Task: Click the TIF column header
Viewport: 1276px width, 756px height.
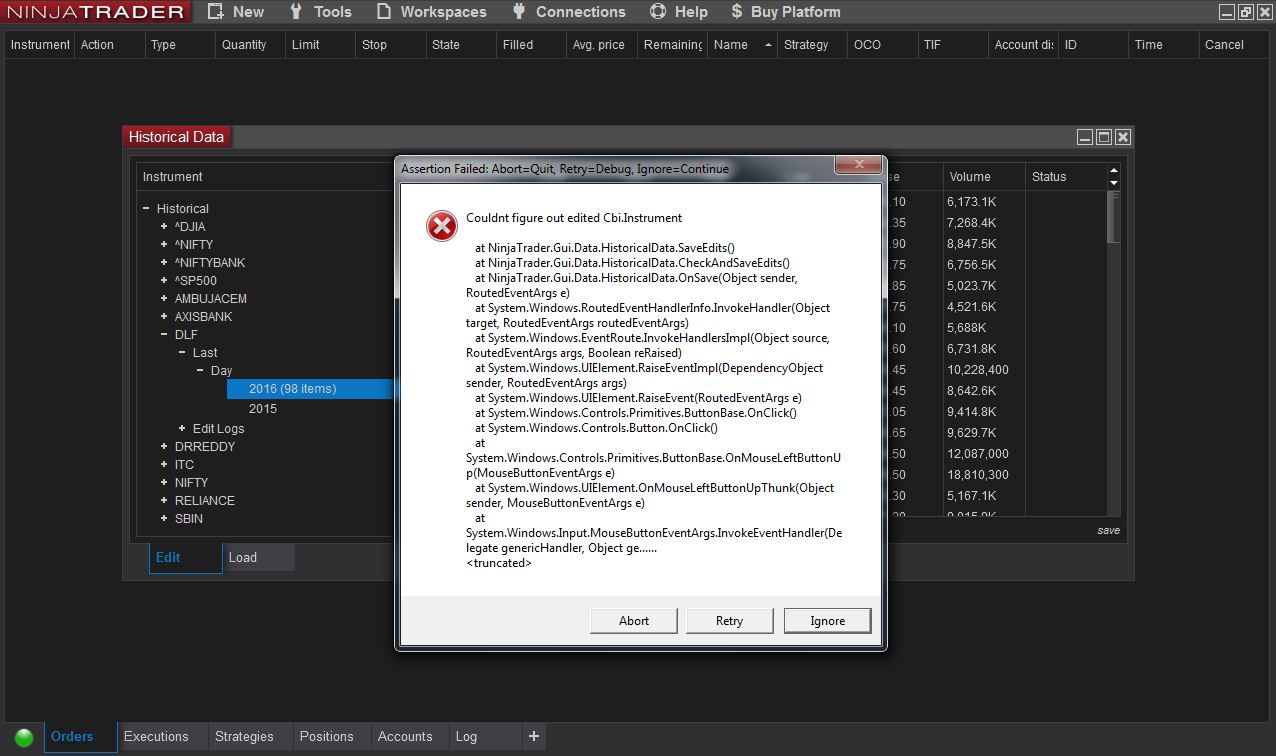Action: click(x=952, y=45)
